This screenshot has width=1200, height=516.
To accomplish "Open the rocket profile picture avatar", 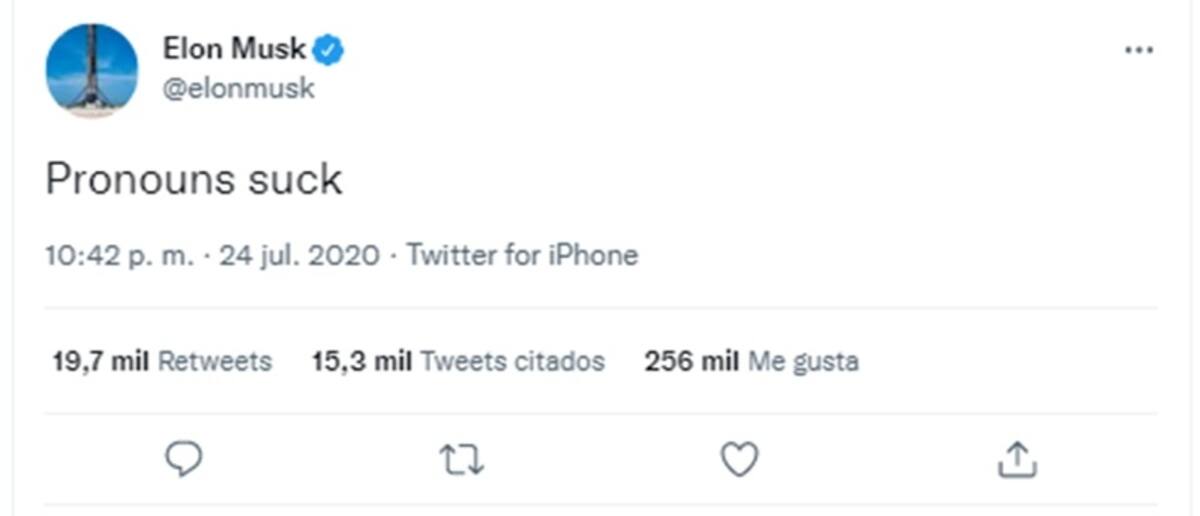I will pos(92,70).
